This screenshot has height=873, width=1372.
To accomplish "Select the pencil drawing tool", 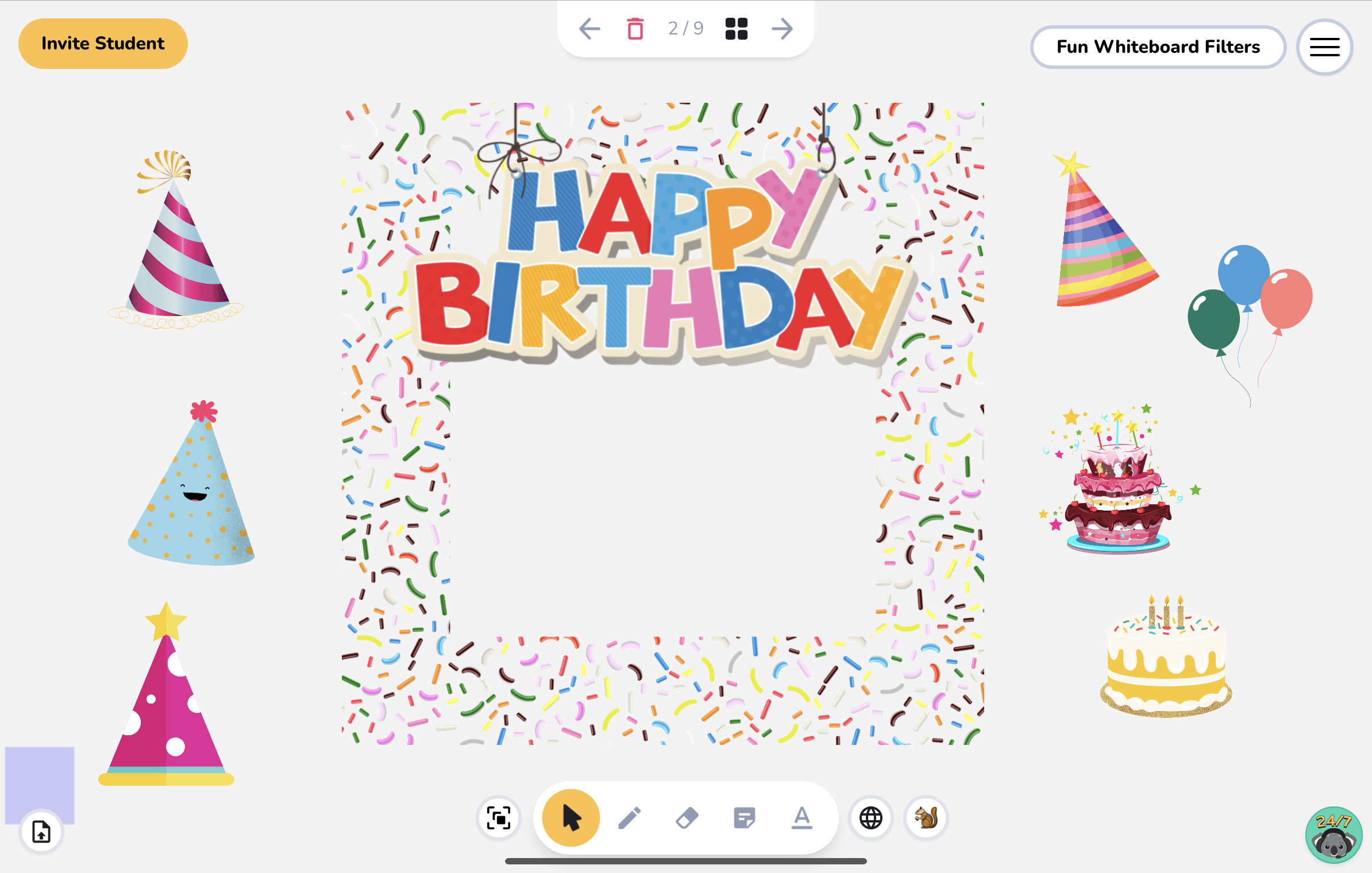I will tap(631, 817).
